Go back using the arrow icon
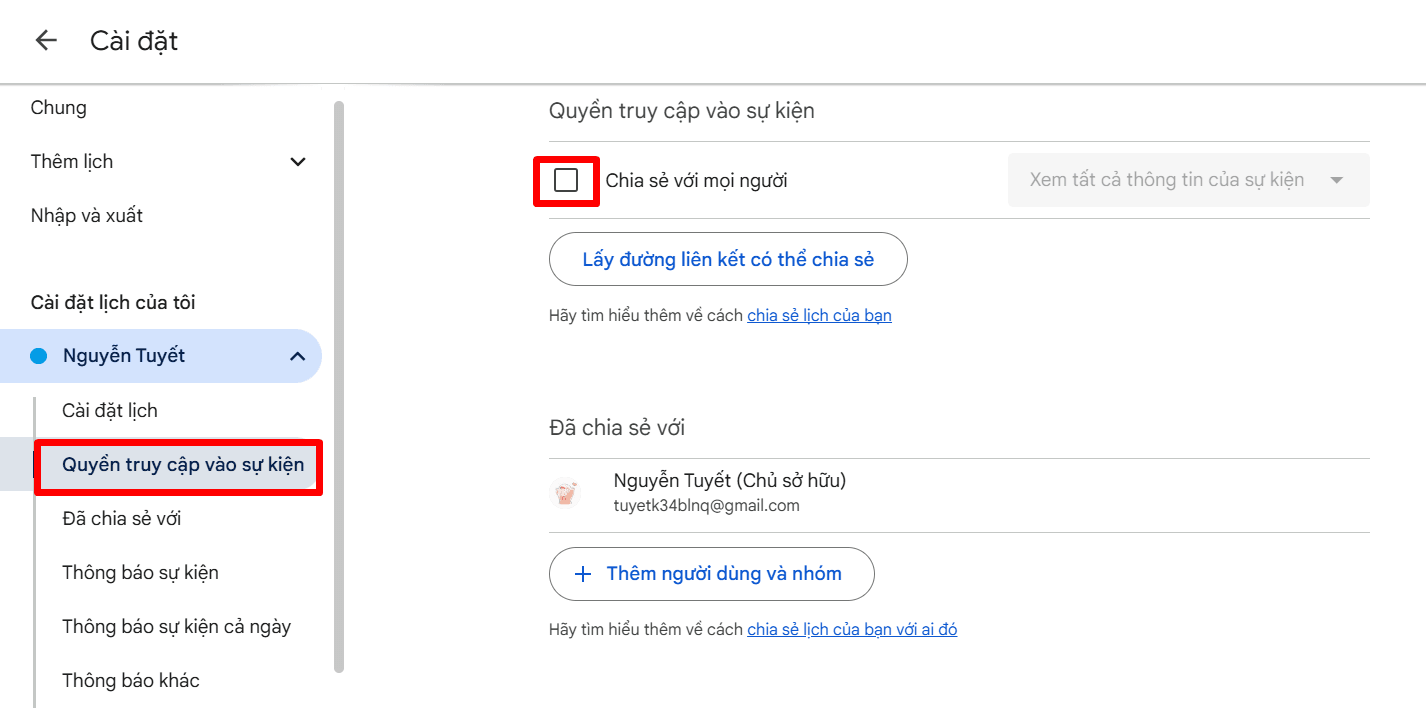This screenshot has width=1426, height=708. point(46,40)
